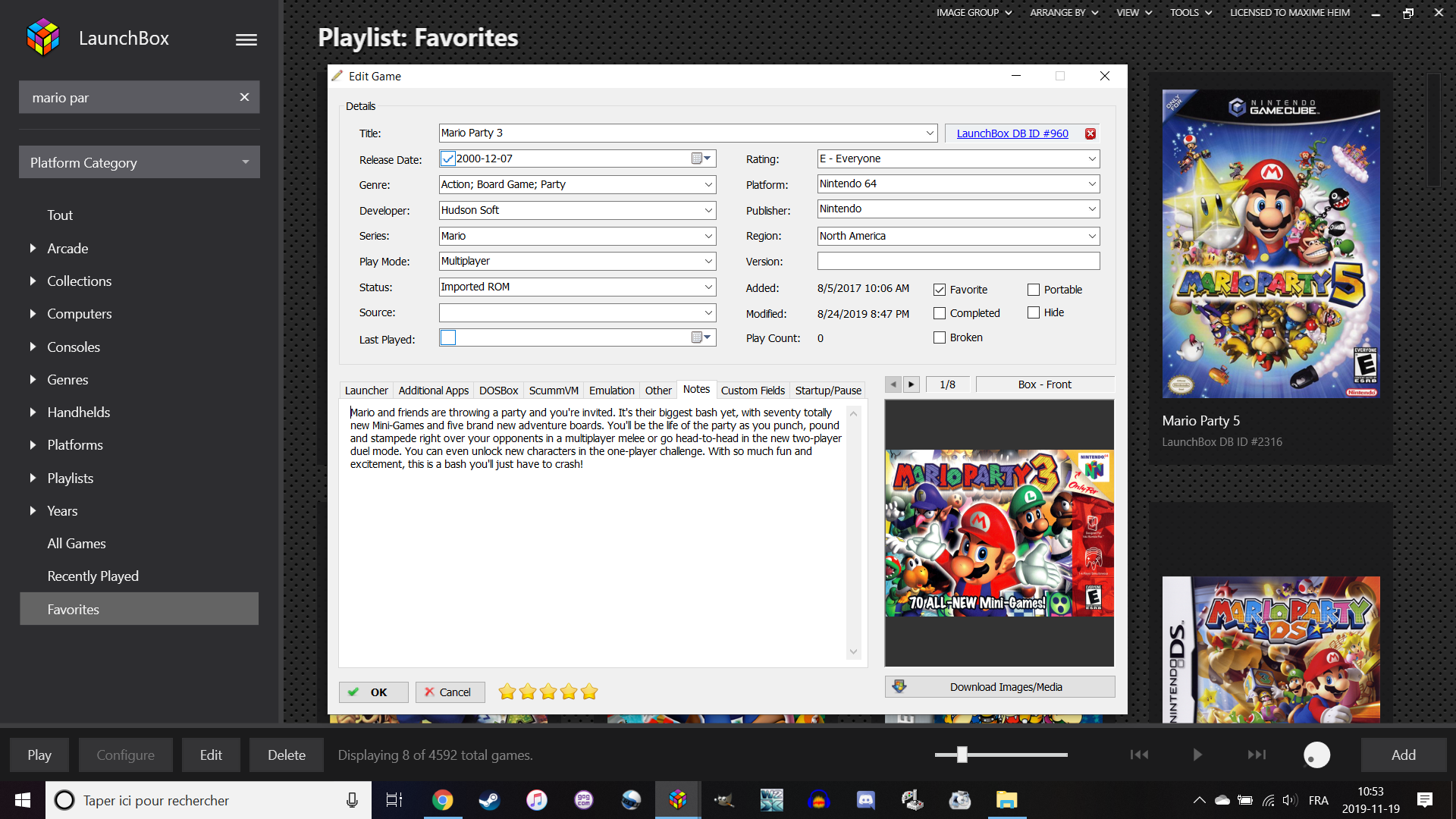Viewport: 1456px width, 819px height.
Task: Open Last Played calendar picker
Action: [x=701, y=337]
